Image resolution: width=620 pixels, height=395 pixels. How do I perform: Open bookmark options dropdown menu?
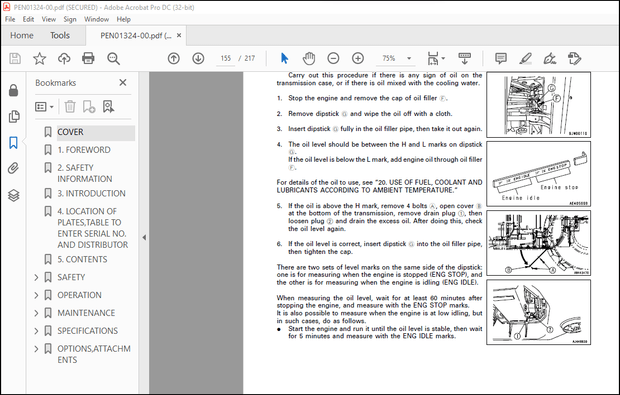click(x=44, y=107)
